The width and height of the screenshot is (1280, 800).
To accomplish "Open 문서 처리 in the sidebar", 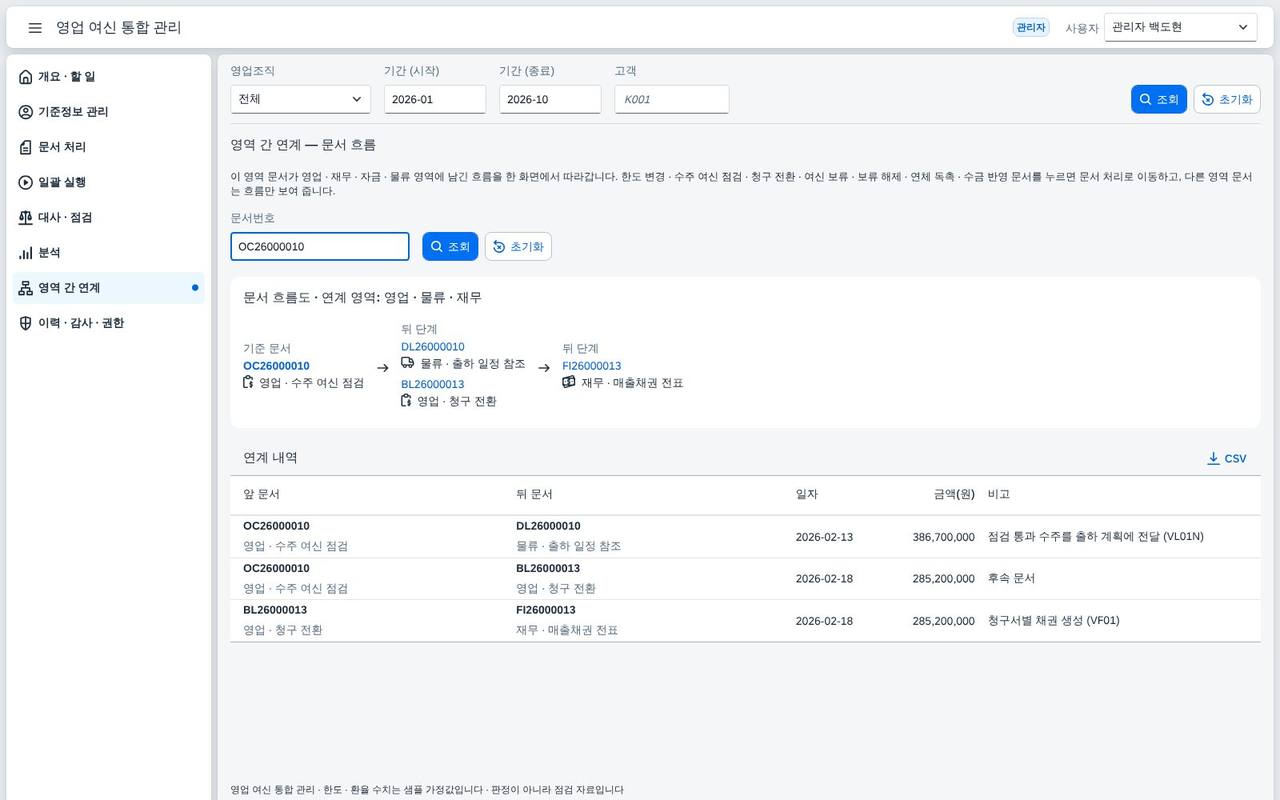I will 108,147.
